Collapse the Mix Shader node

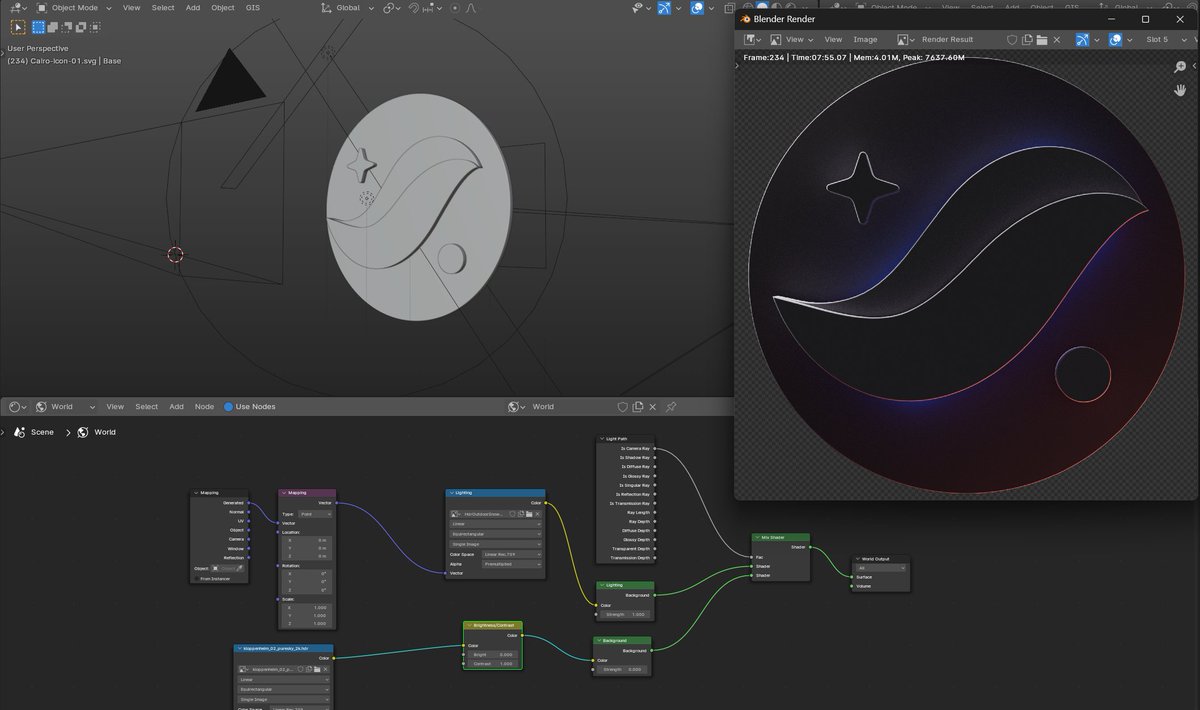pos(756,537)
